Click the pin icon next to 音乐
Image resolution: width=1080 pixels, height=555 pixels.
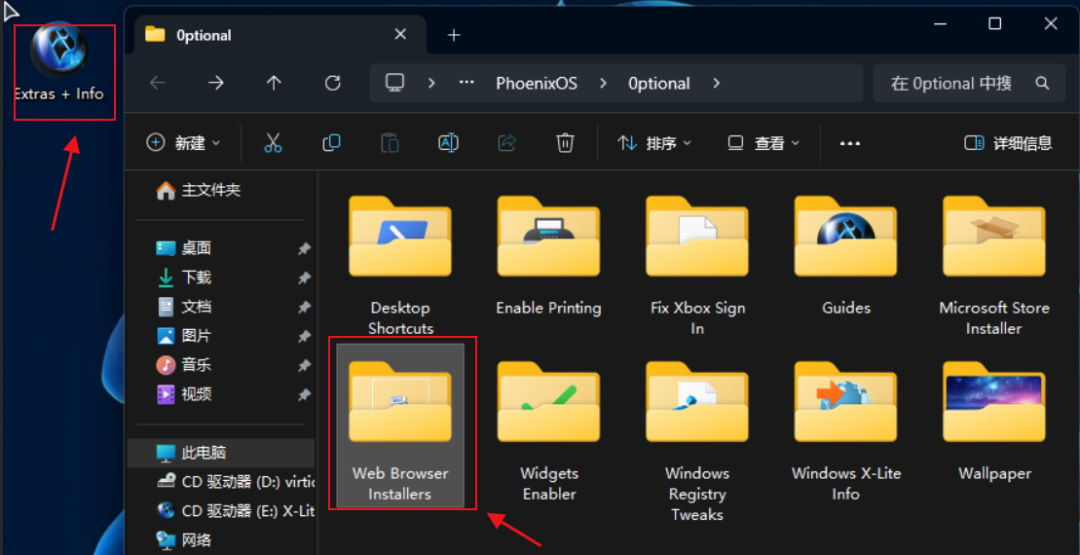point(304,366)
